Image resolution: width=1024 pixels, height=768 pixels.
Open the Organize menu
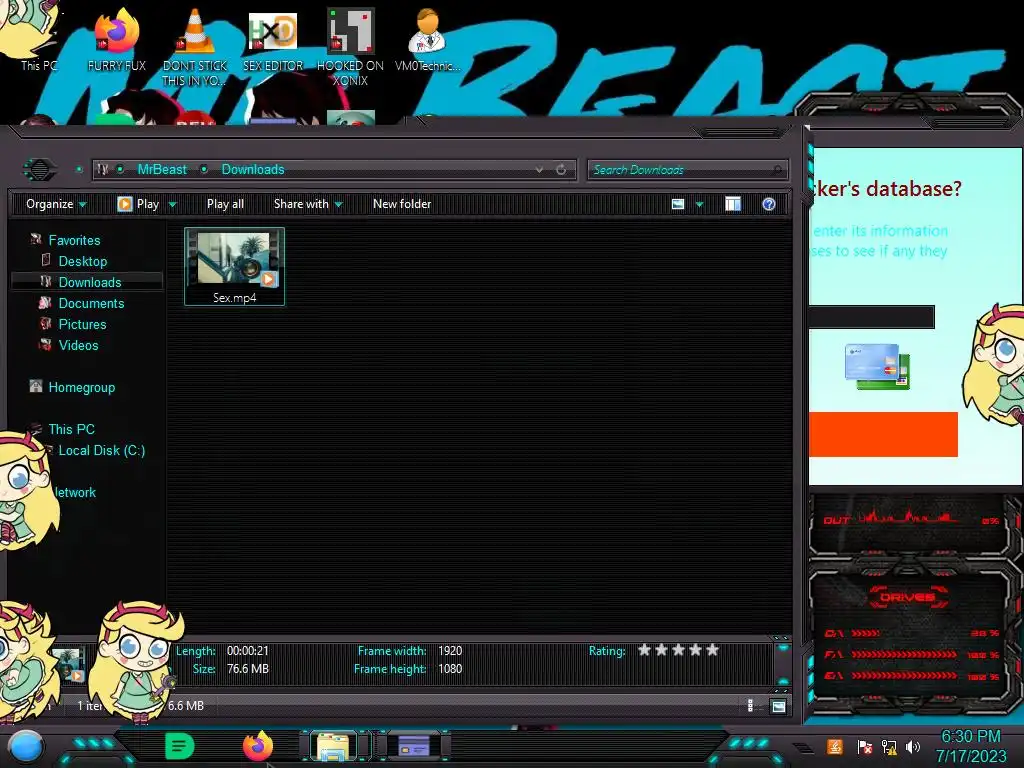(56, 204)
